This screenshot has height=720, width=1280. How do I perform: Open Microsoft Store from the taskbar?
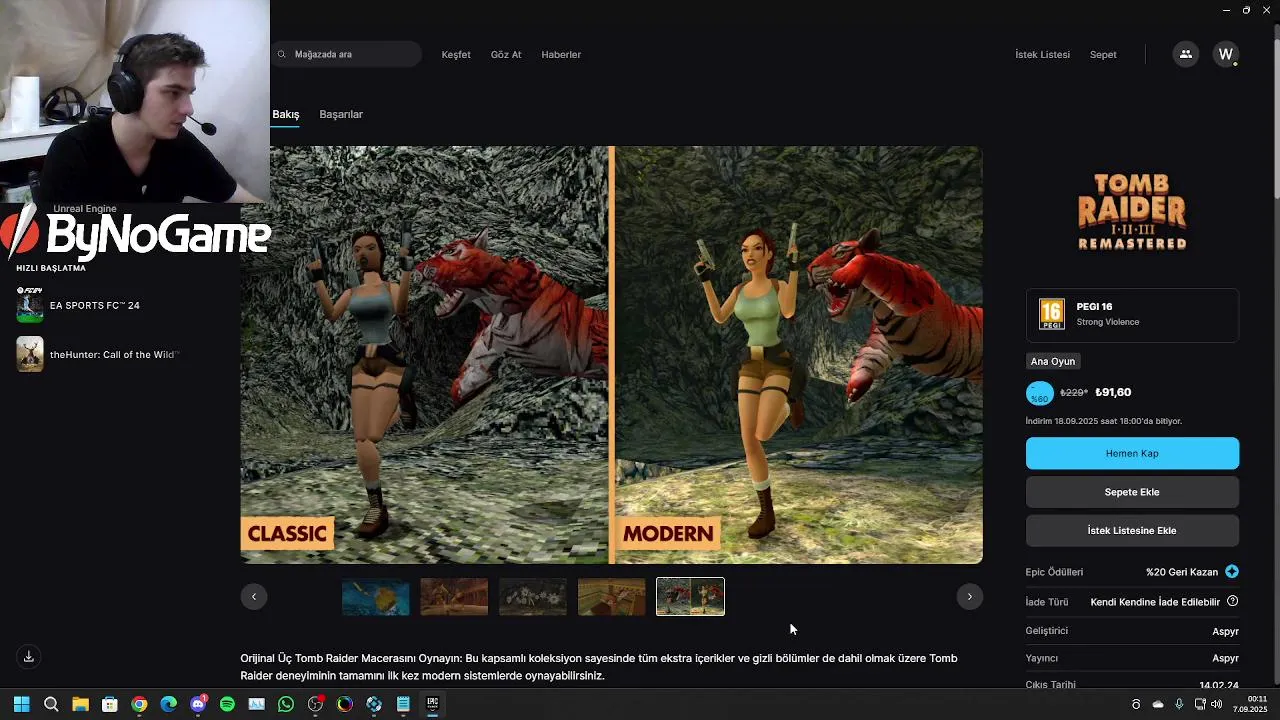(110, 704)
